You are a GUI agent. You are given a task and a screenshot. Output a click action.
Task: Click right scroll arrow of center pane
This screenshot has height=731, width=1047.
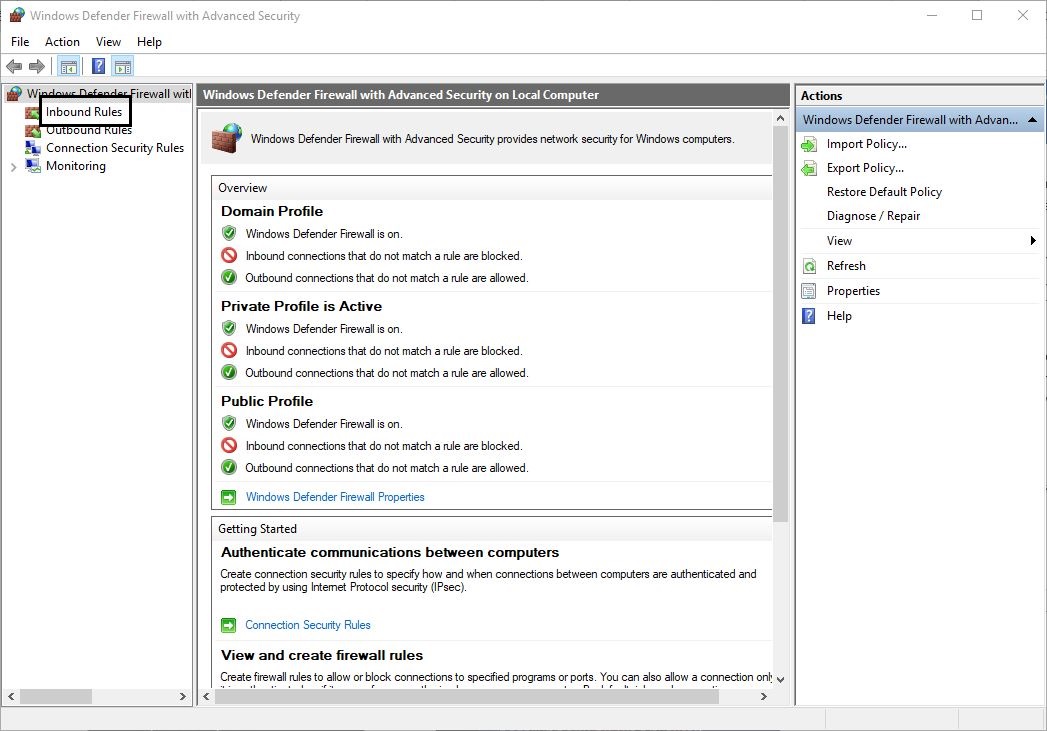pyautogui.click(x=764, y=697)
